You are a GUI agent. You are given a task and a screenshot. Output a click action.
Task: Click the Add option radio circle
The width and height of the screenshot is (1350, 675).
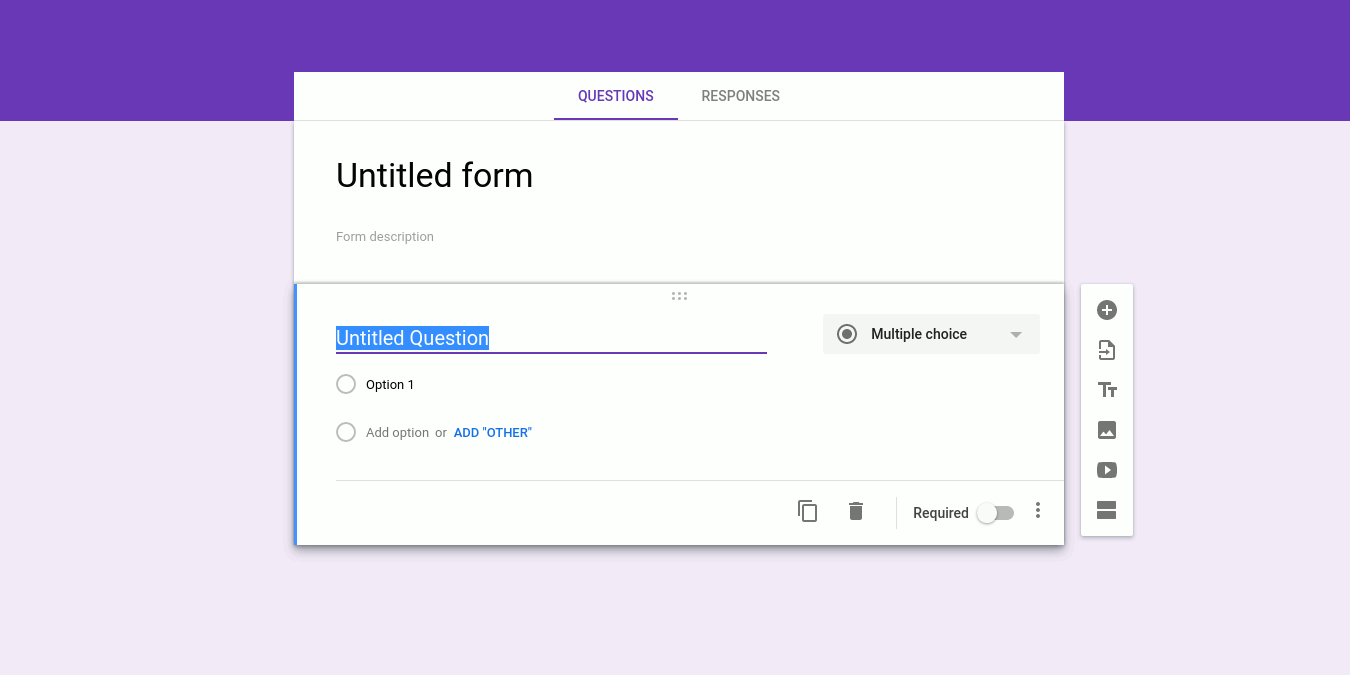(345, 432)
